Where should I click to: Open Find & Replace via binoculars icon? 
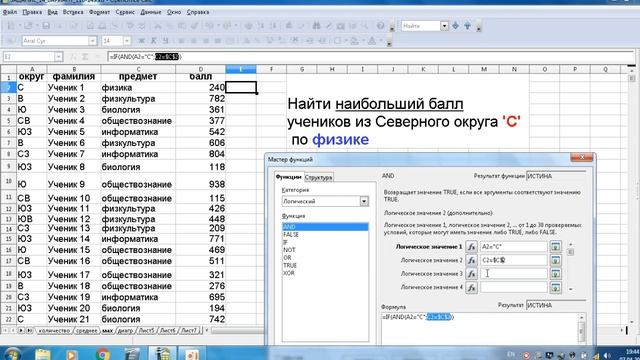(316, 26)
